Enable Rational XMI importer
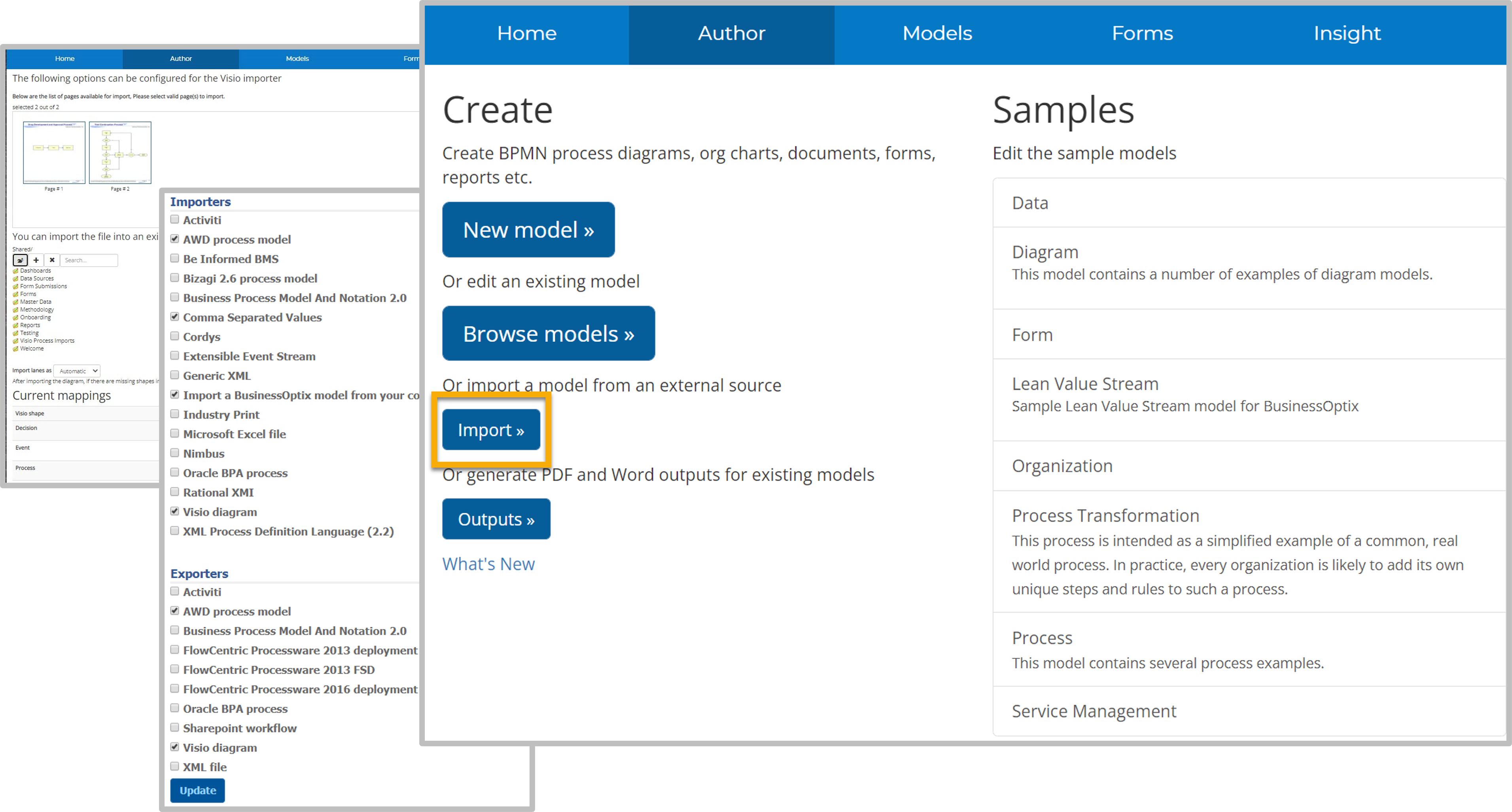This screenshot has height=812, width=1512. click(174, 491)
